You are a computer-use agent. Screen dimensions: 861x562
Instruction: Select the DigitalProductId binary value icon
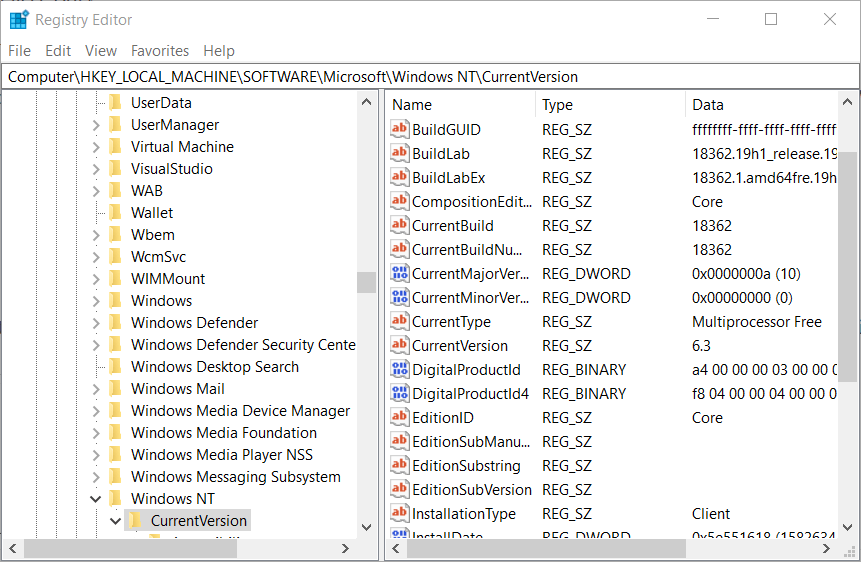(399, 369)
